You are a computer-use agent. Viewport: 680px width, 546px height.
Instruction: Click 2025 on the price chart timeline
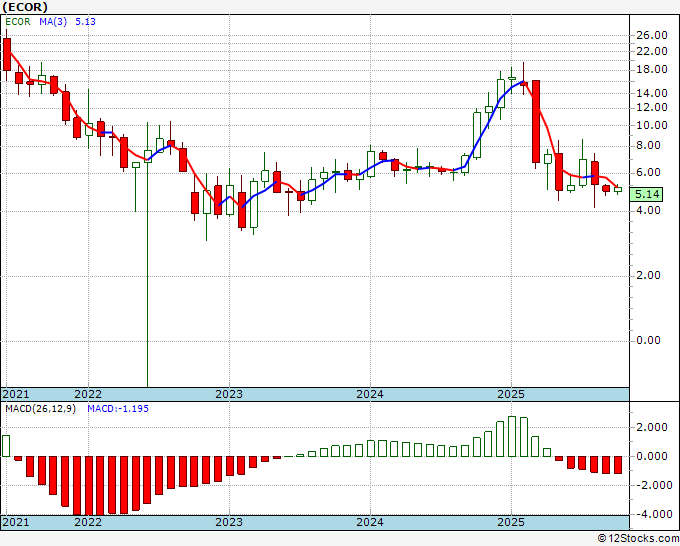pyautogui.click(x=511, y=394)
